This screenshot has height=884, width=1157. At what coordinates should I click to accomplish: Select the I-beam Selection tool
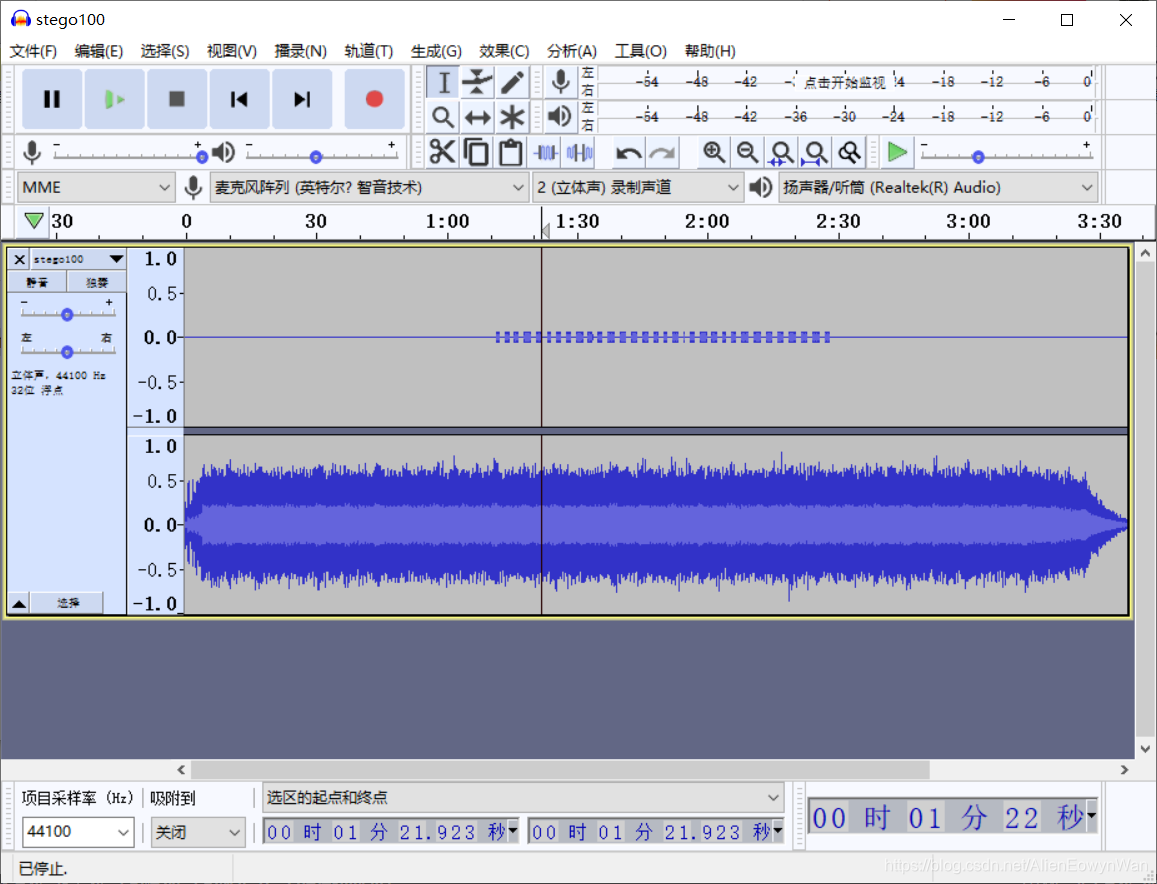[x=443, y=82]
